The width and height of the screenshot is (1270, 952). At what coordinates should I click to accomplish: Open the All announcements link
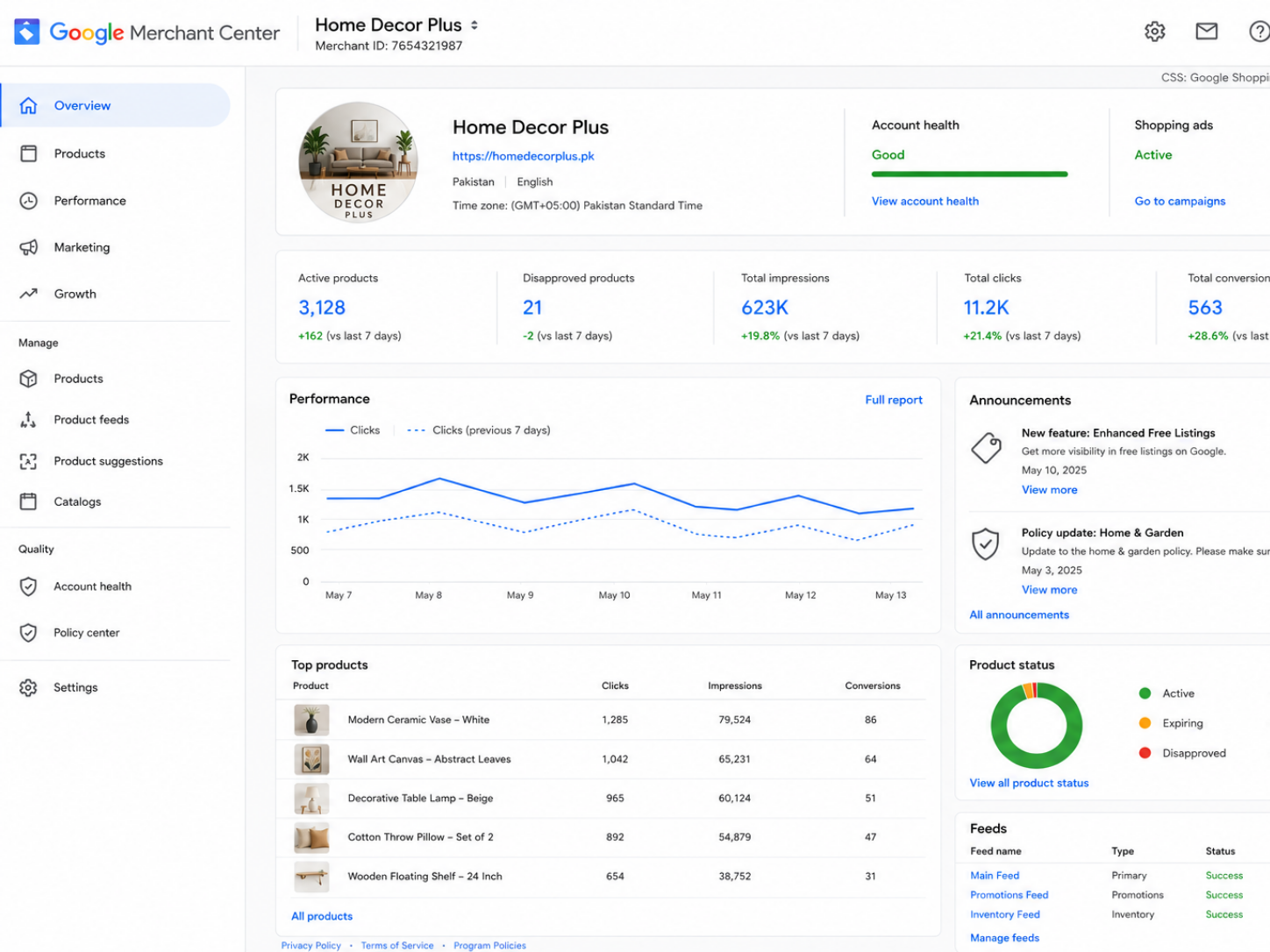pyautogui.click(x=1019, y=615)
